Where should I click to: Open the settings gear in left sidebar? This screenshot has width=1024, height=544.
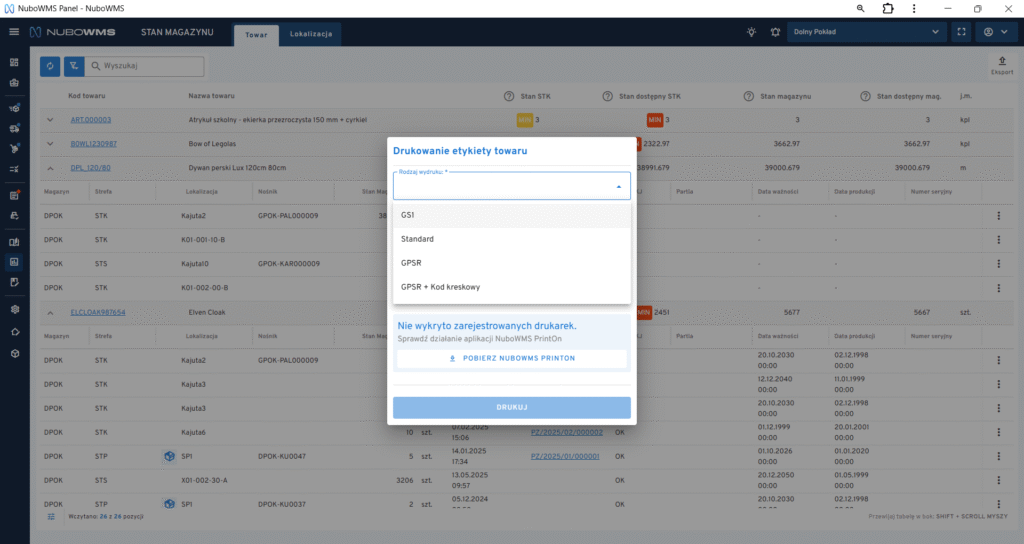(x=14, y=309)
